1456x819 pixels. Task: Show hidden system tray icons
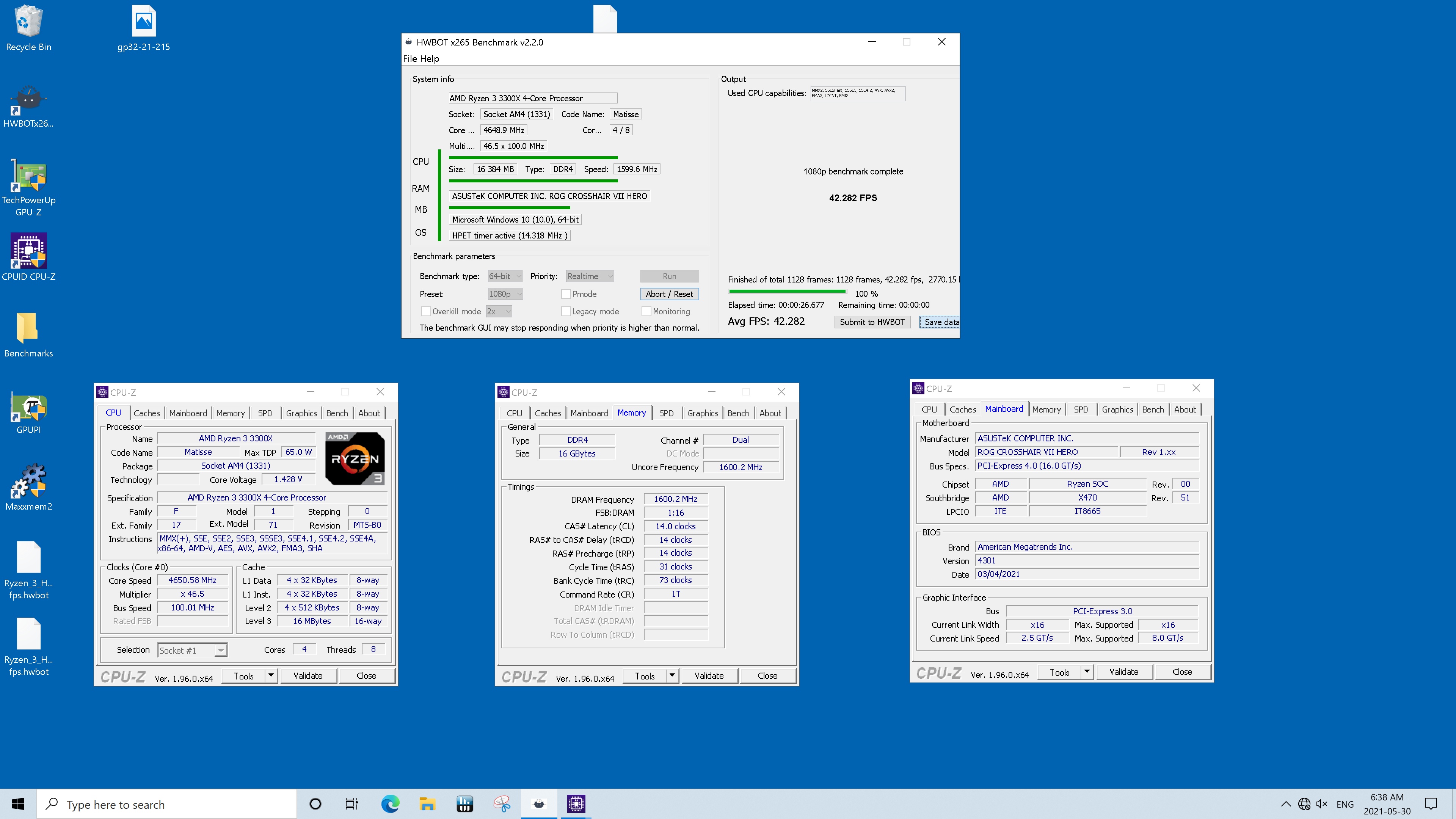pos(1285,804)
